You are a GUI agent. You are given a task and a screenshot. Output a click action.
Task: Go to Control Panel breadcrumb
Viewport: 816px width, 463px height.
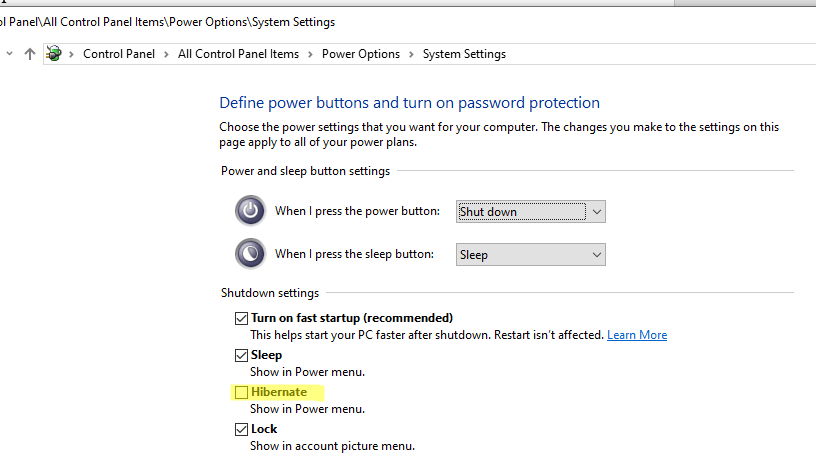pyautogui.click(x=119, y=54)
